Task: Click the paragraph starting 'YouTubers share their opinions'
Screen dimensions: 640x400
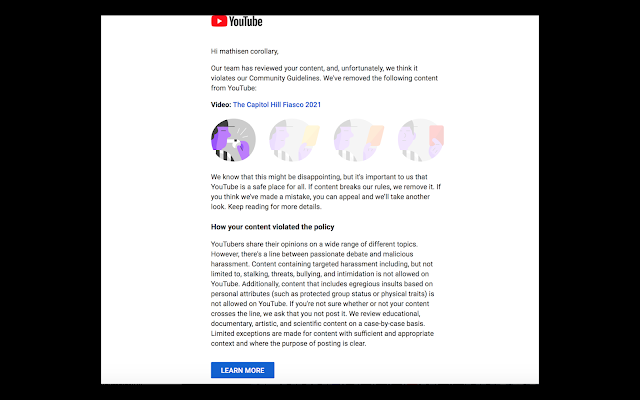Action: [322, 294]
